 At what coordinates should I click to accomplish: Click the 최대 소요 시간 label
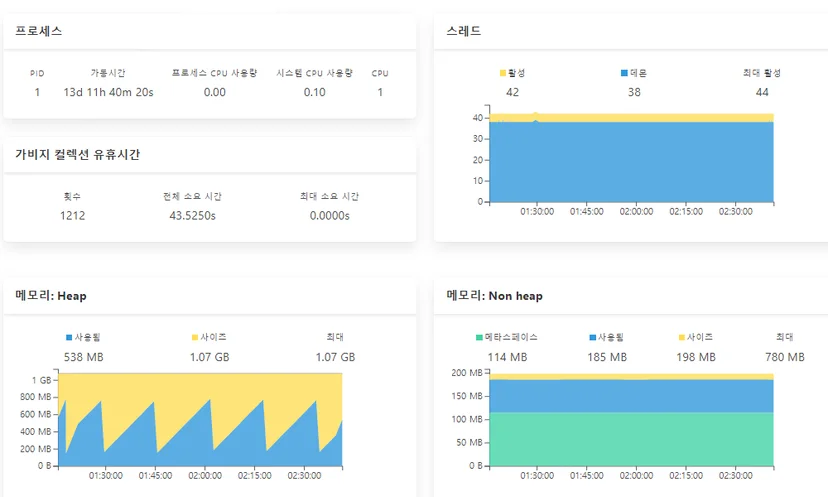330,196
